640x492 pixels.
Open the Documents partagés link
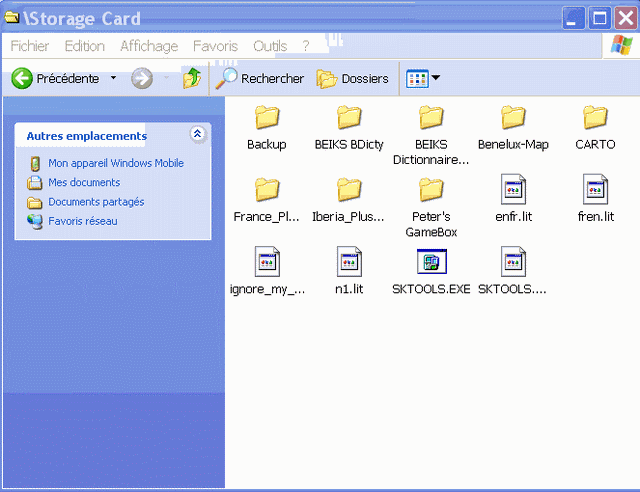[x=96, y=202]
